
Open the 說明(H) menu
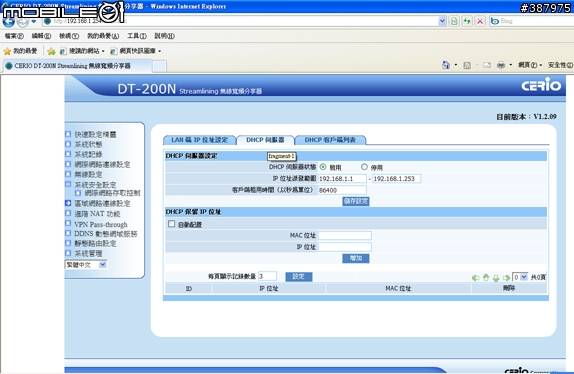[x=164, y=36]
